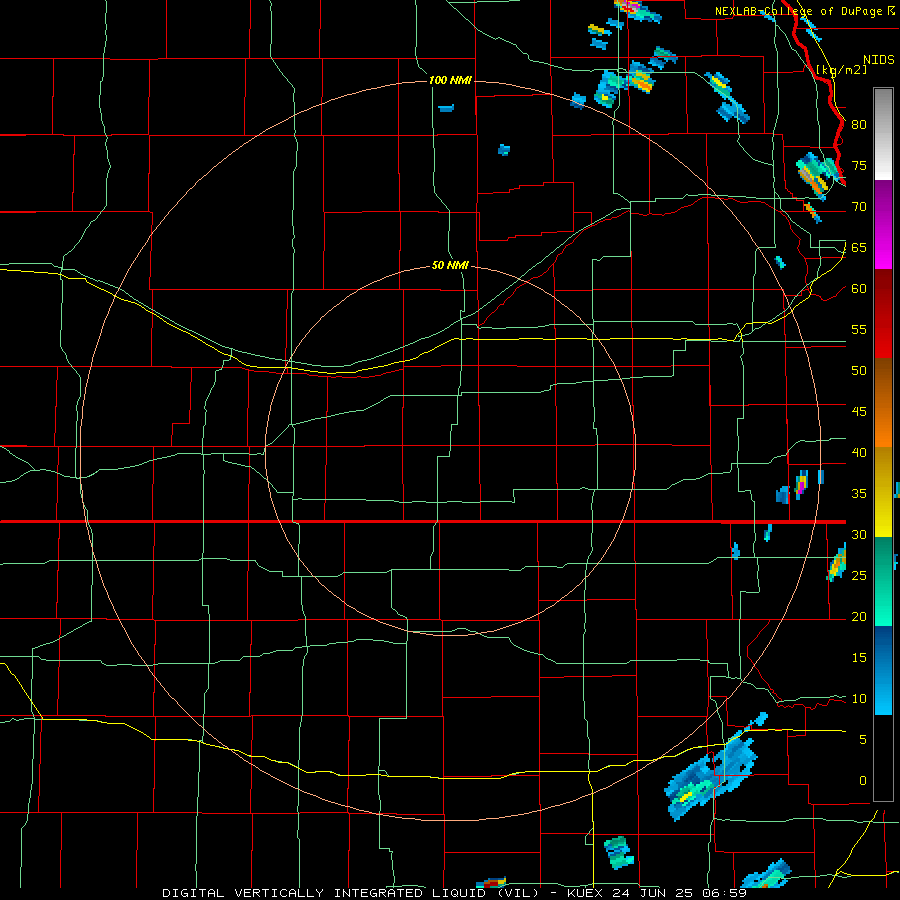
Task: Click the 50 NMI range ring label
Action: pos(450,265)
